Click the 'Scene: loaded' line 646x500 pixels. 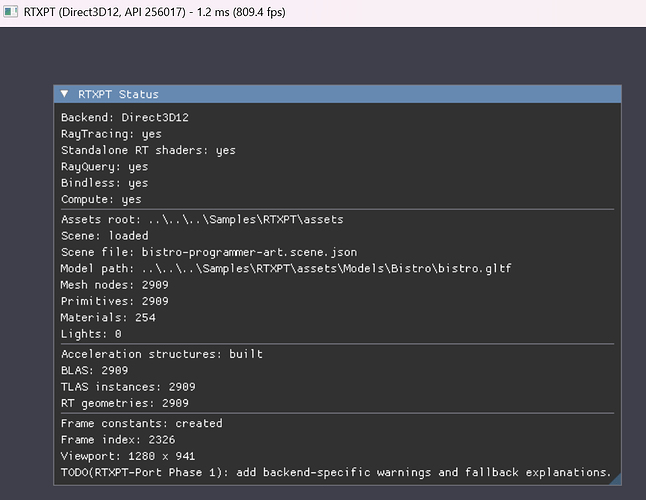tap(105, 236)
